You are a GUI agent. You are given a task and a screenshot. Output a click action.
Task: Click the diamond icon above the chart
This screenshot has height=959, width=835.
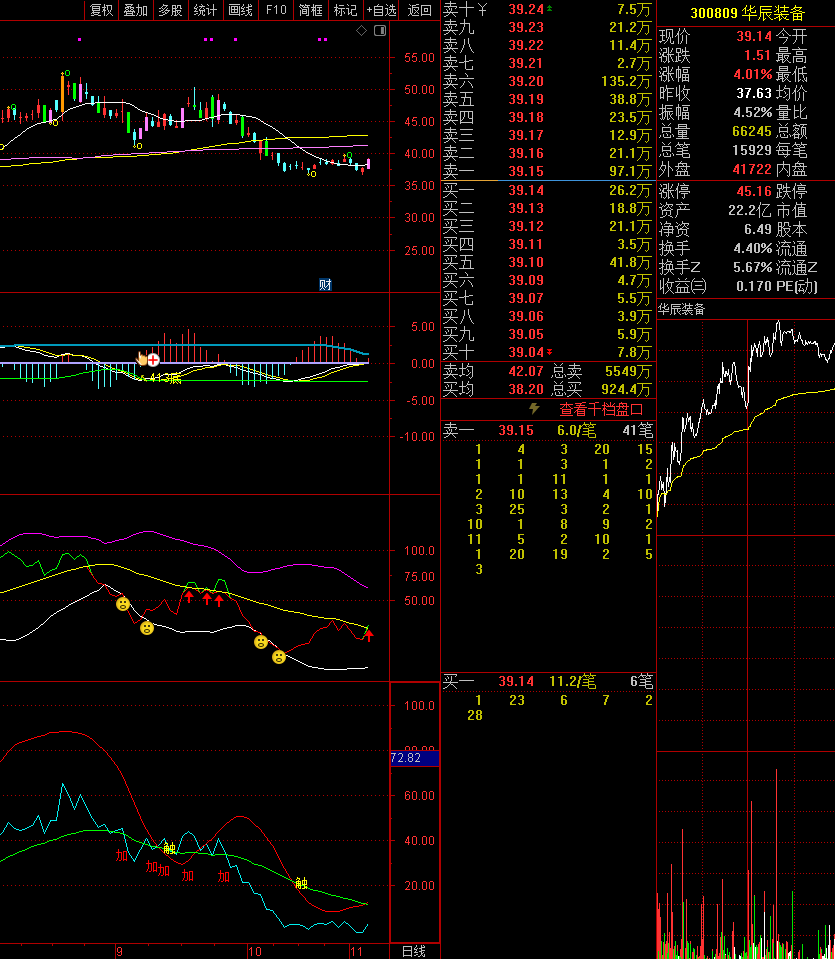(361, 31)
